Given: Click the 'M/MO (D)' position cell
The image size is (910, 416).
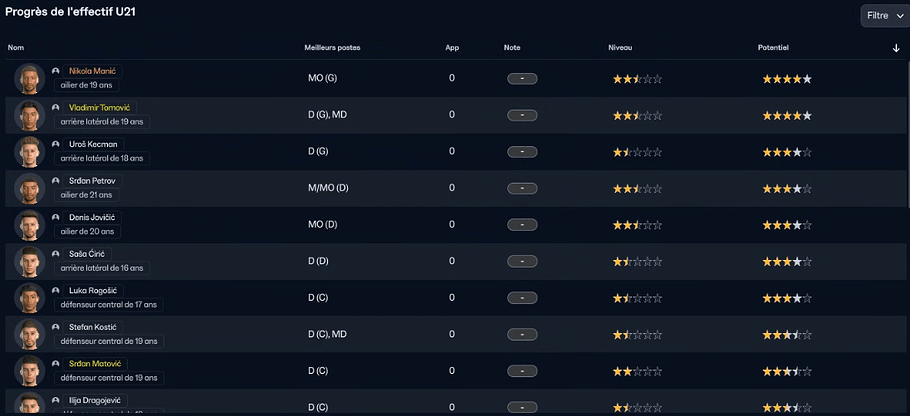Looking at the screenshot, I should pos(328,188).
